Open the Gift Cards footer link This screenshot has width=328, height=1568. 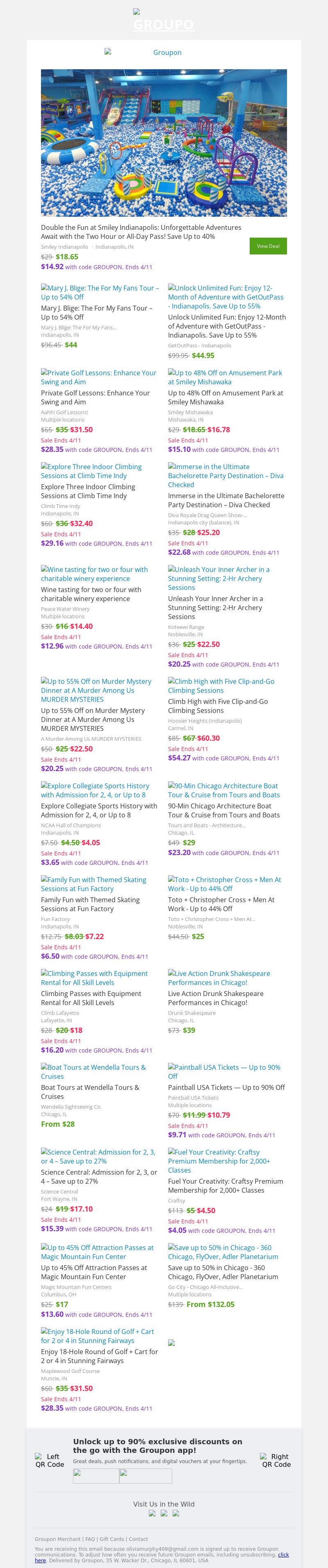112,1539
